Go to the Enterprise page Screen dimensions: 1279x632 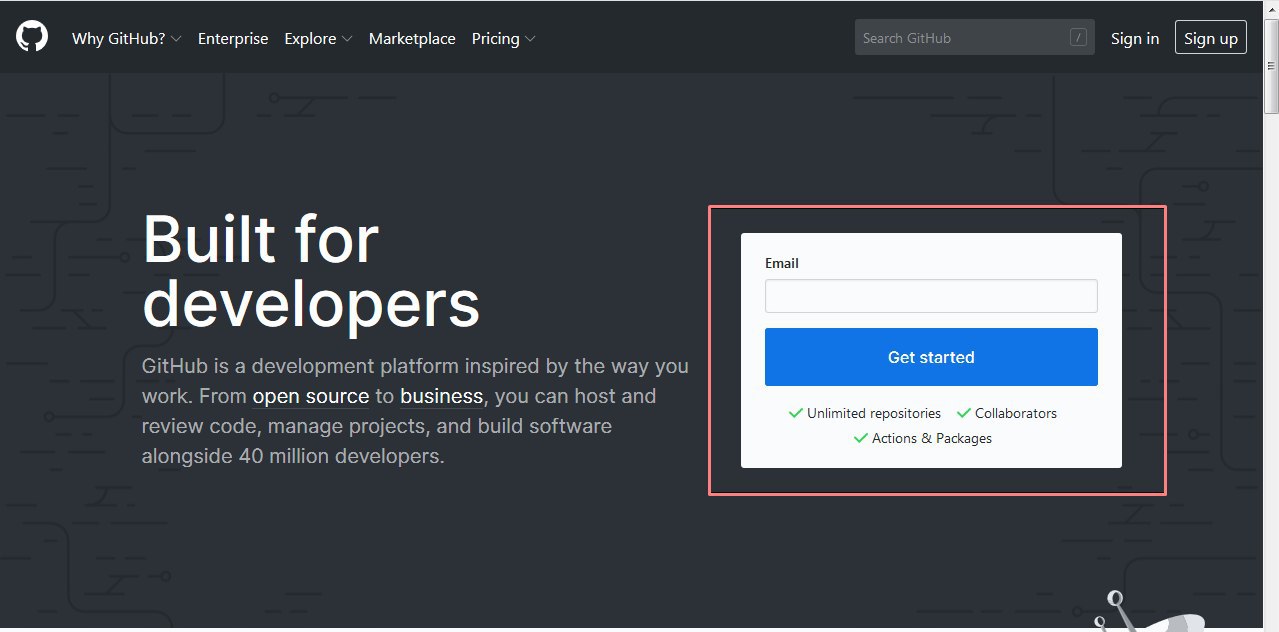233,38
